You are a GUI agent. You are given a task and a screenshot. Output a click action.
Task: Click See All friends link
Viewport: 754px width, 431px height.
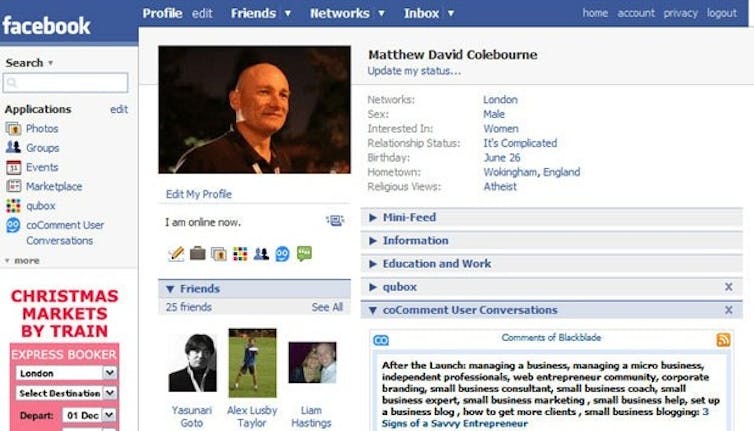(327, 307)
